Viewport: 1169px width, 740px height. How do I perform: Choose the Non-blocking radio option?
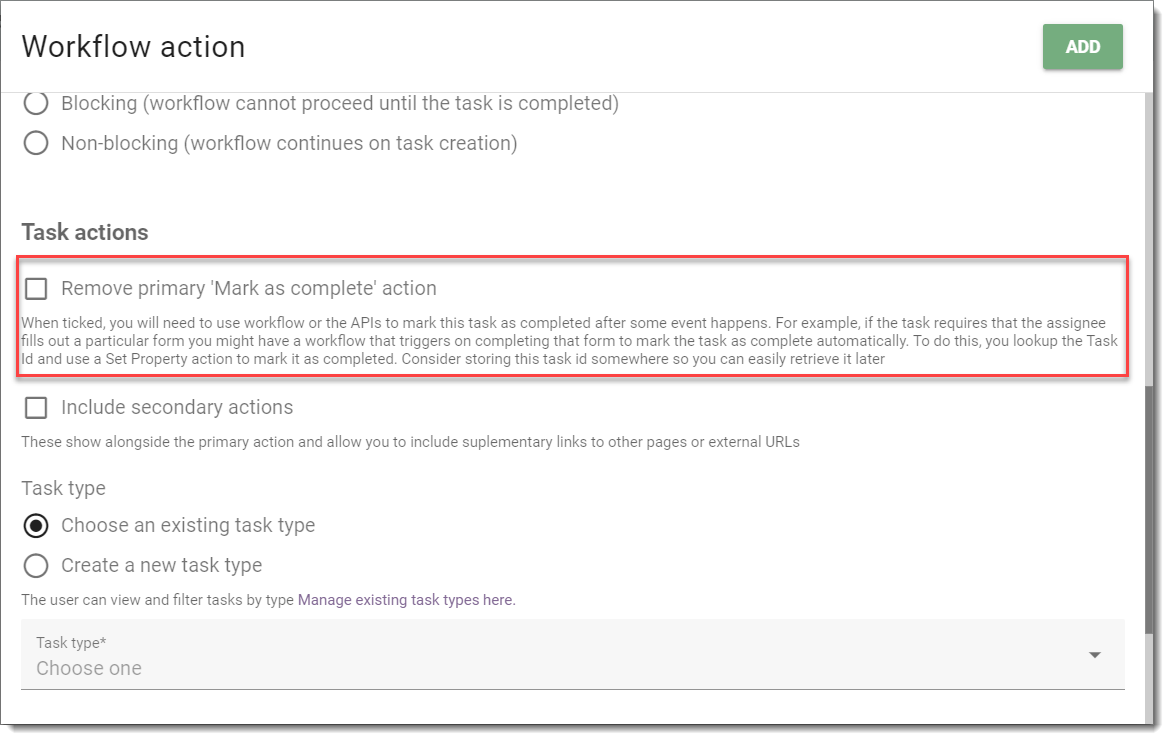click(x=36, y=142)
